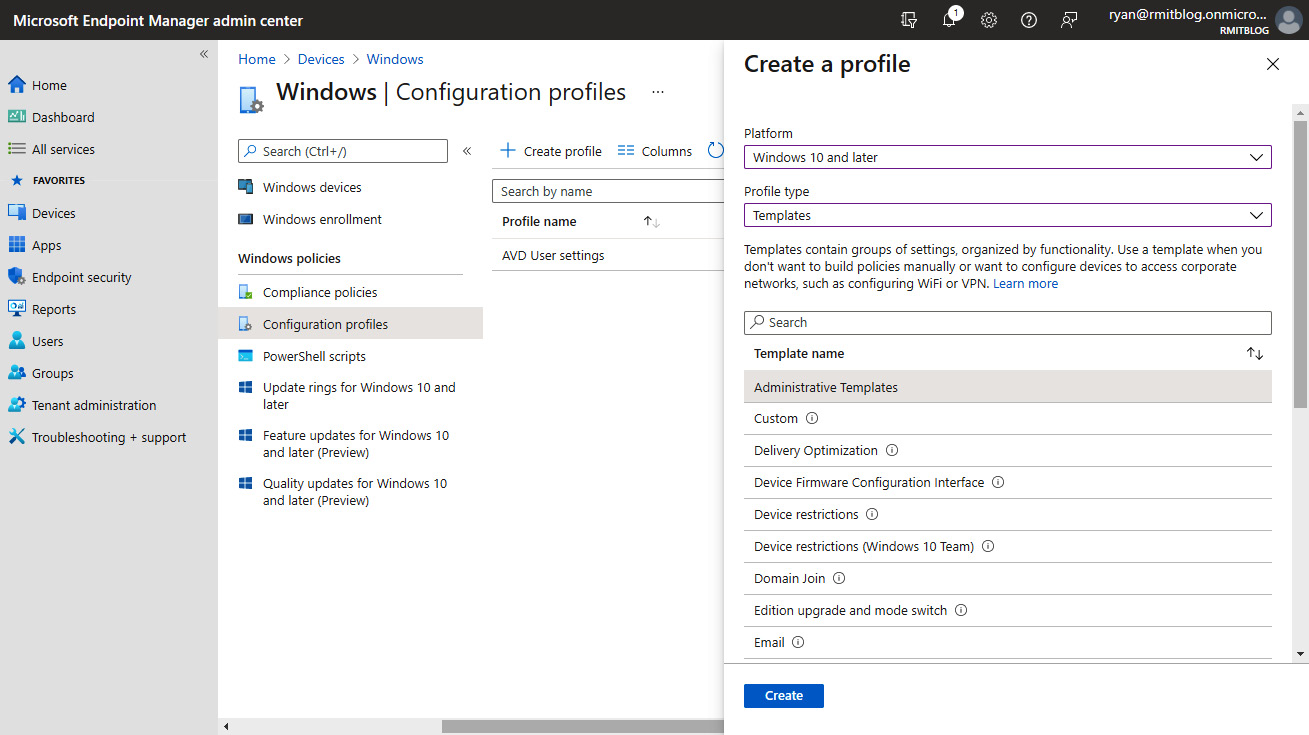Collapse the Windows blade menu chevron
Screen dimensions: 1309x735
[x=467, y=151]
